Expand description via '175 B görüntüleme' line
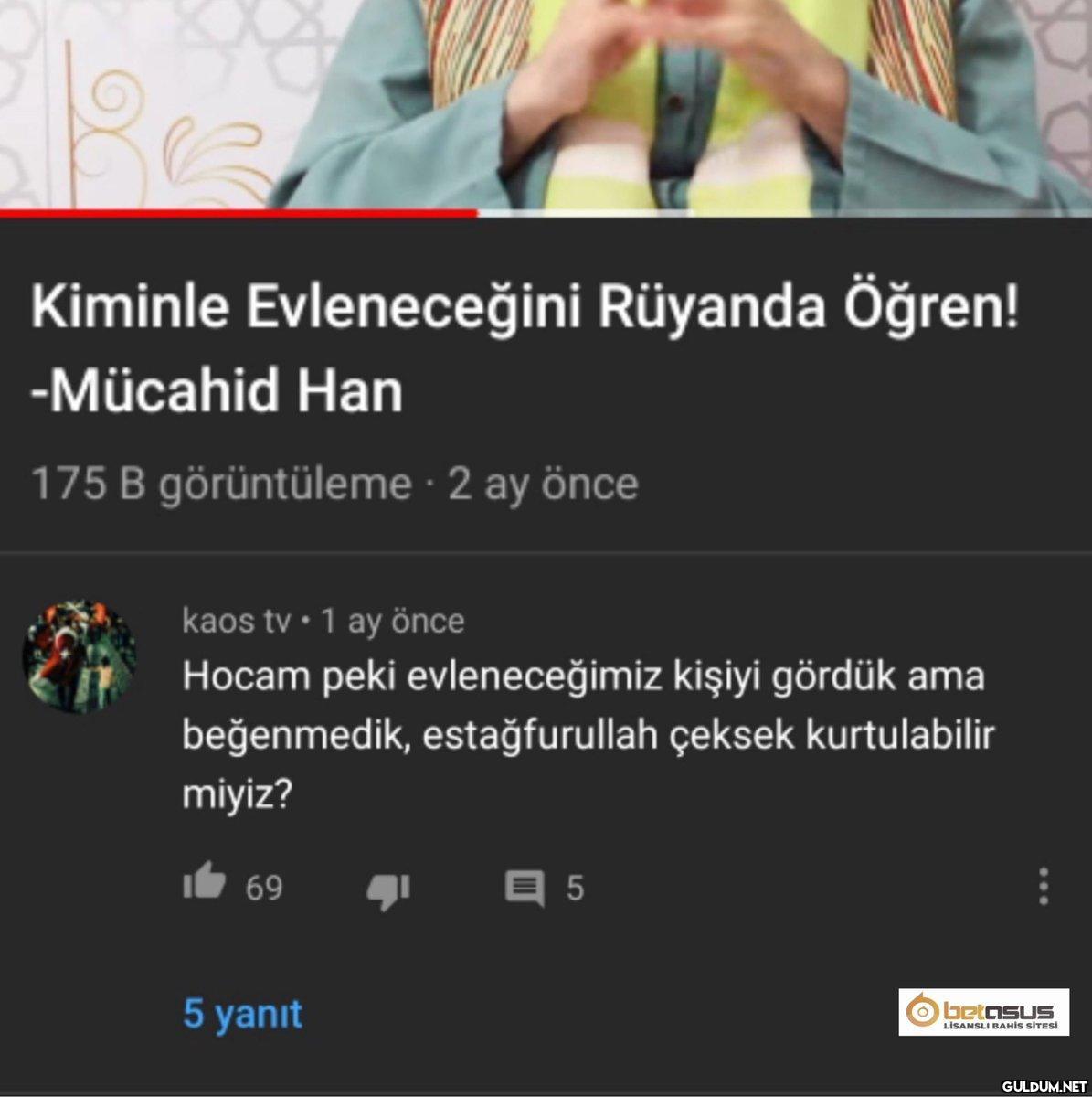Viewport: 1092px width, 1097px height. point(221,484)
